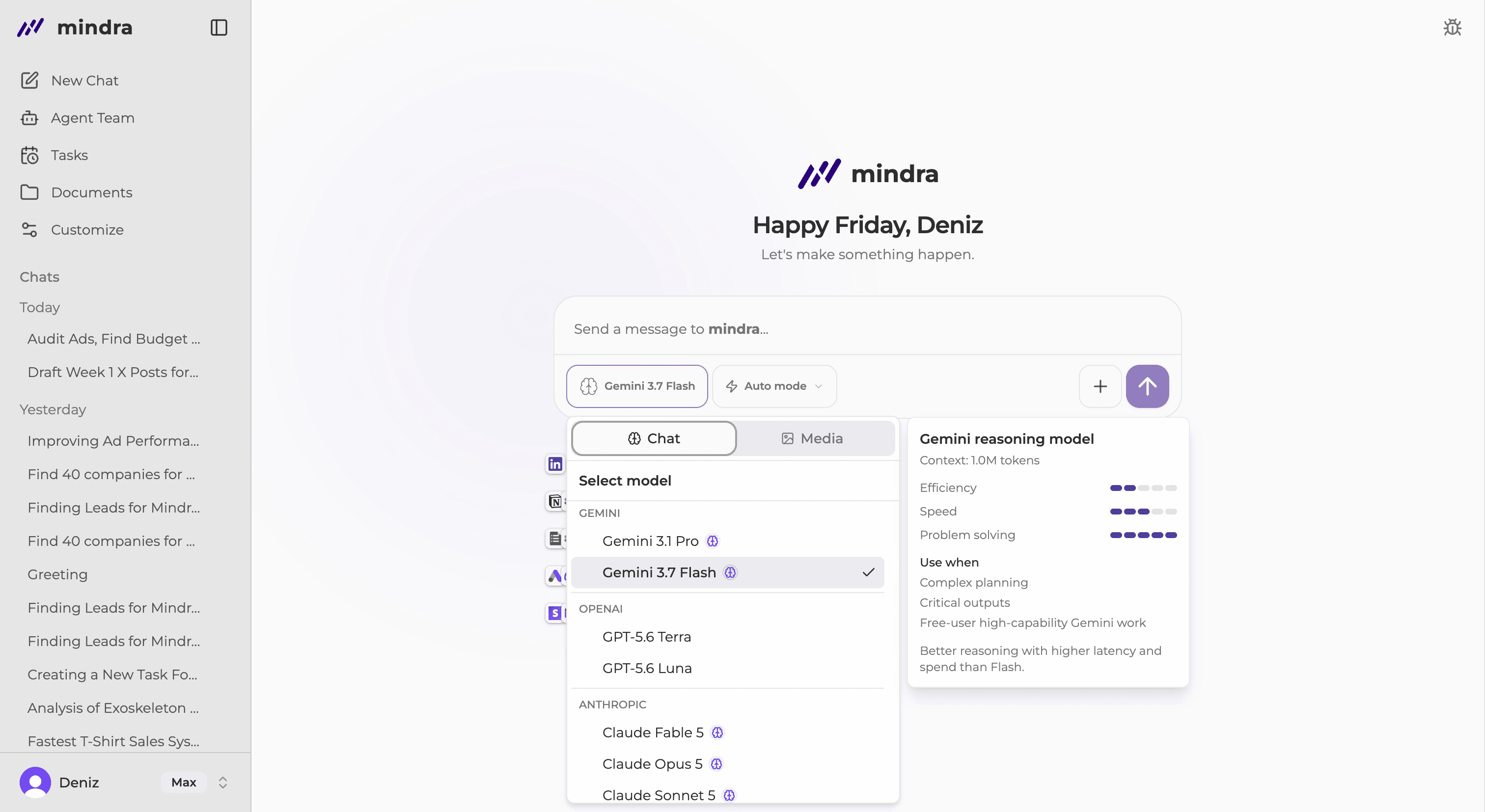This screenshot has height=812, width=1485.
Task: Focus the message input field
Action: (868, 328)
